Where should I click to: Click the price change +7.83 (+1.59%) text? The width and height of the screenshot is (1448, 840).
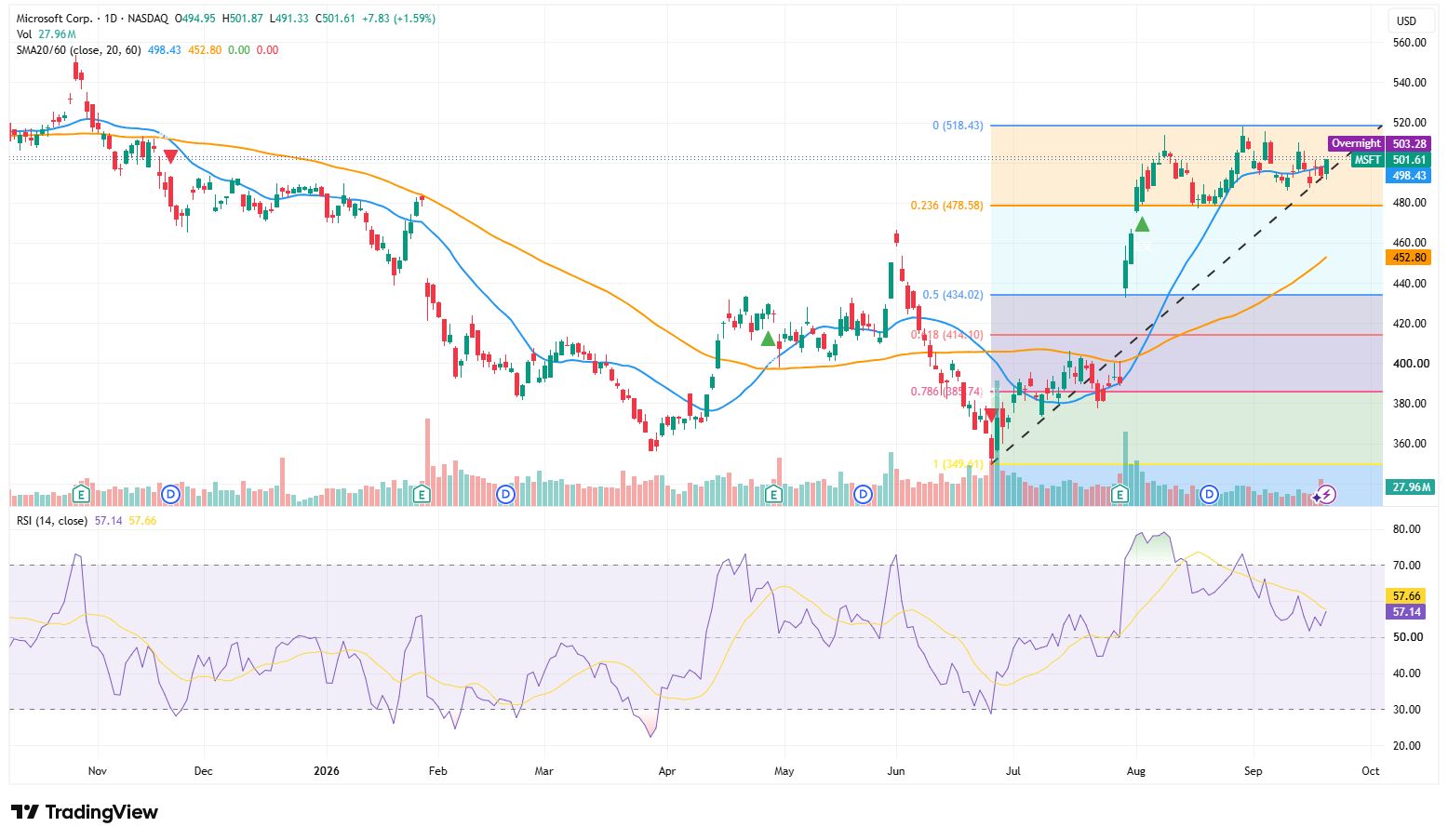[x=397, y=19]
